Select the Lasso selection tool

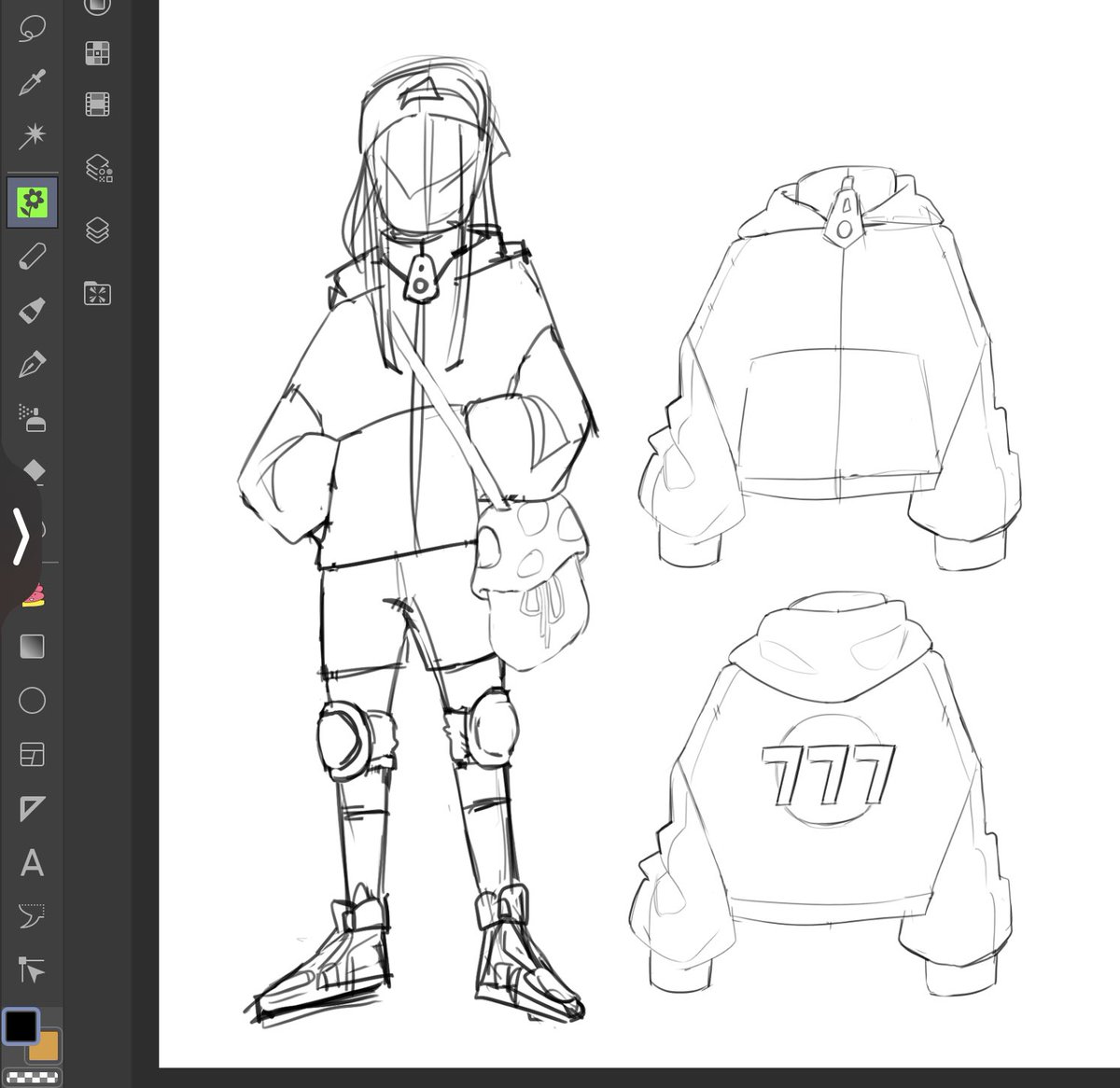[x=34, y=28]
